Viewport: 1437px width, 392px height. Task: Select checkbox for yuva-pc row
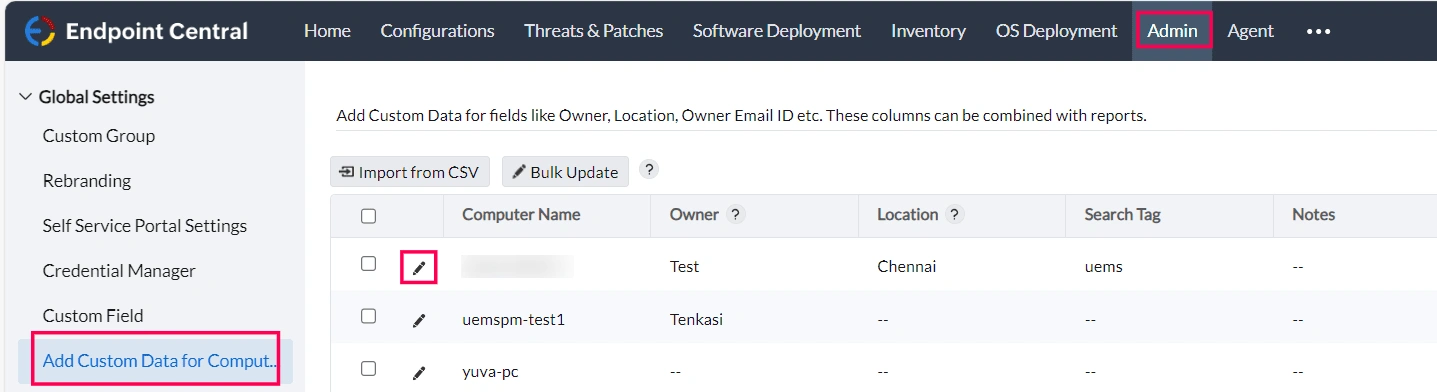pyautogui.click(x=368, y=369)
